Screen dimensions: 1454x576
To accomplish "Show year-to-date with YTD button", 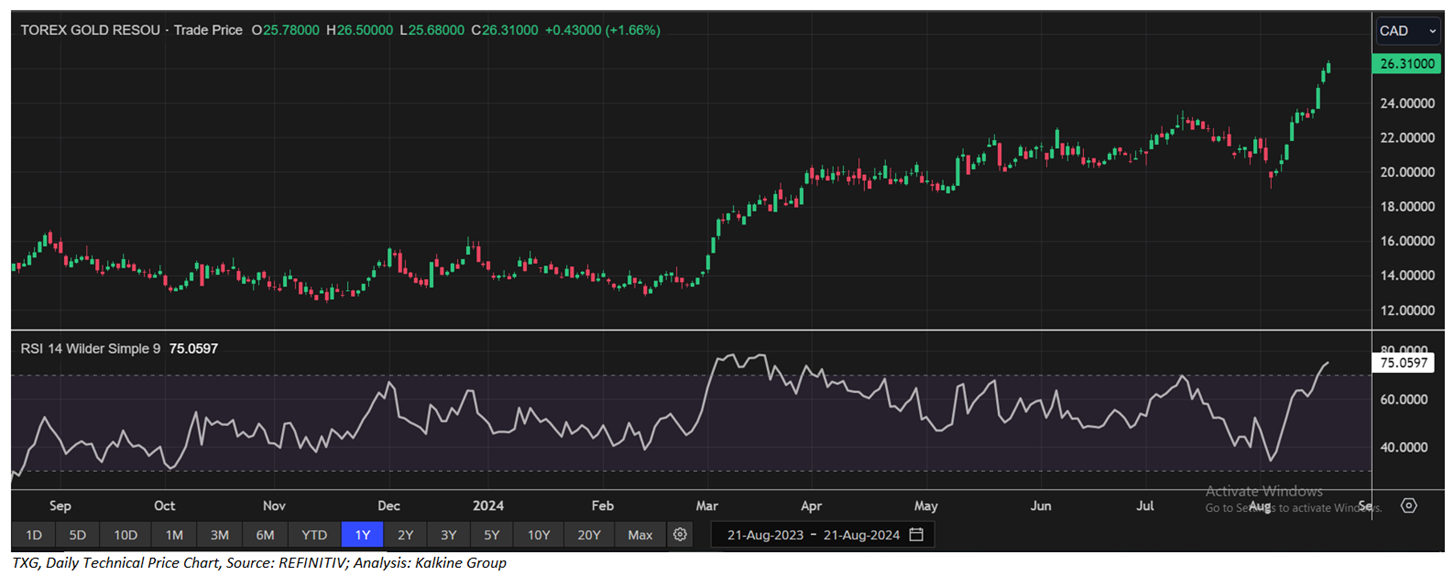I will pos(314,535).
